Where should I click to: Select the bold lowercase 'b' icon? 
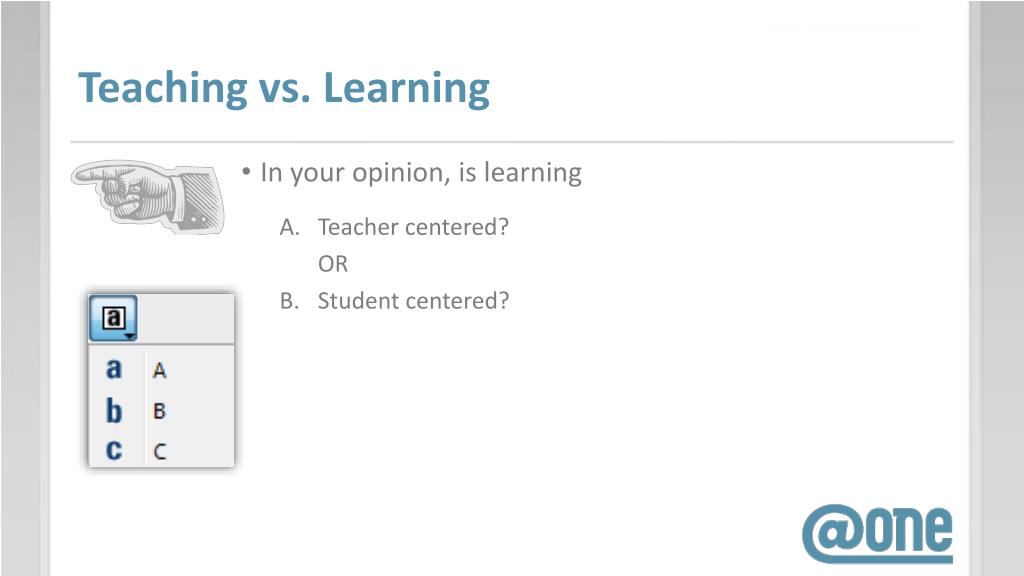(x=114, y=411)
